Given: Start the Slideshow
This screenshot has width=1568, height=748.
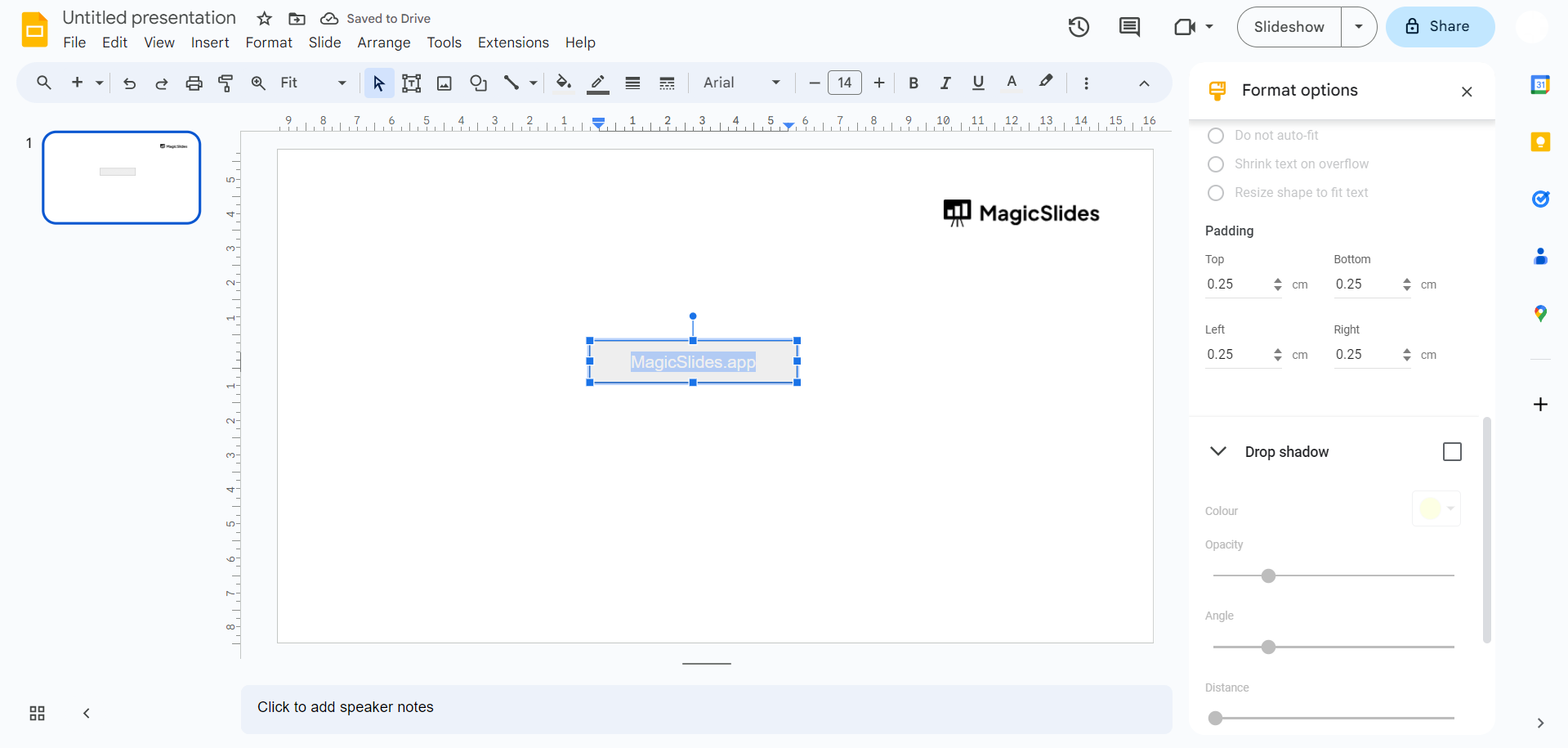Looking at the screenshot, I should tap(1289, 27).
